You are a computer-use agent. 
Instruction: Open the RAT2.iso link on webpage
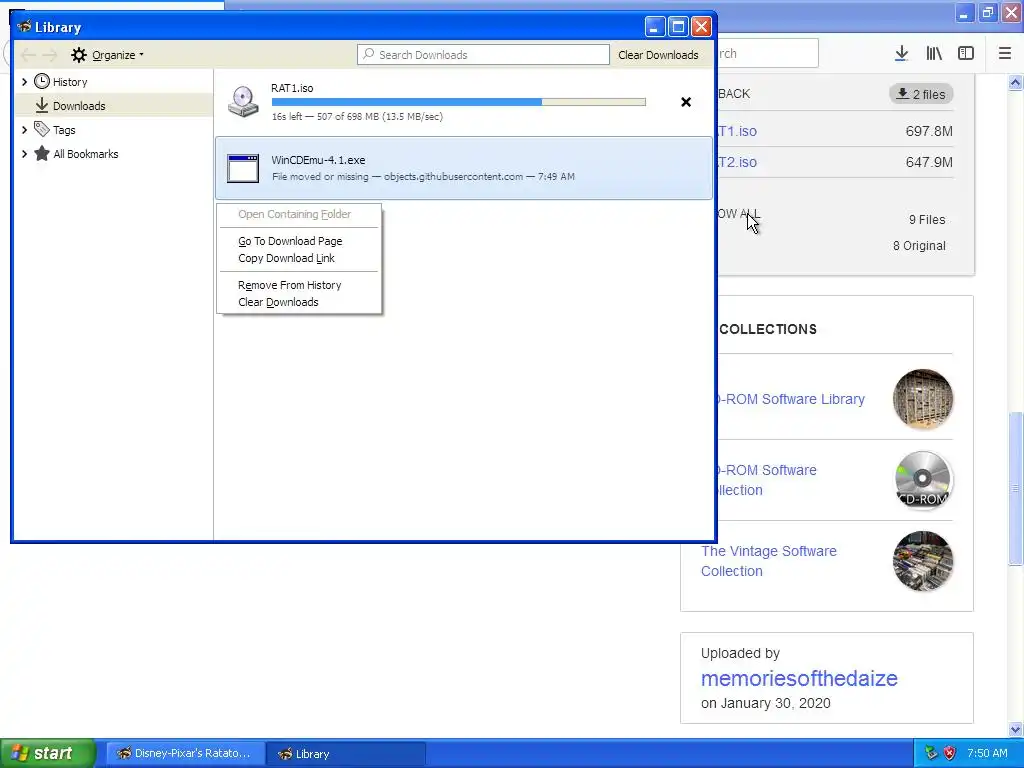(737, 162)
